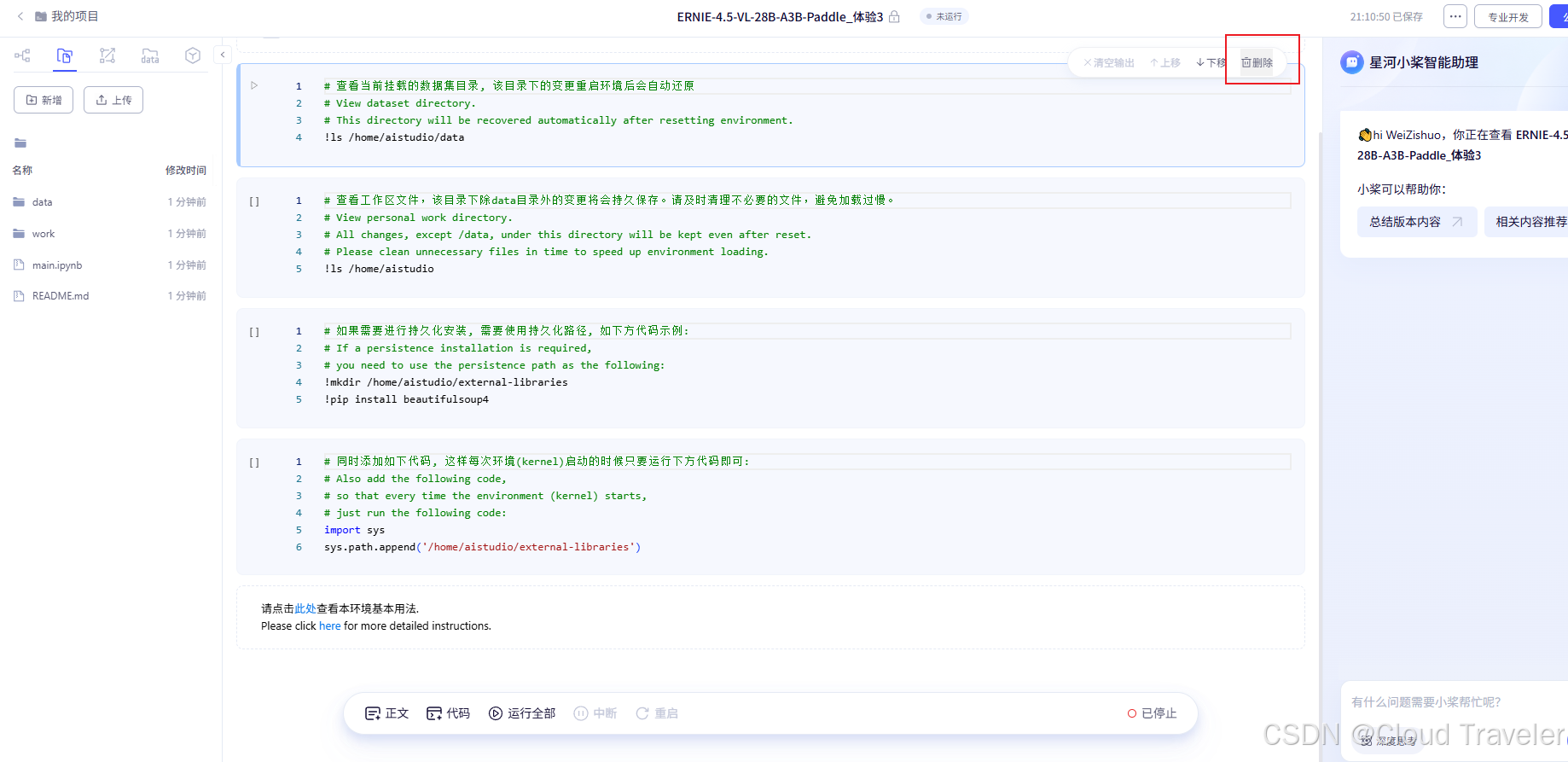The width and height of the screenshot is (1568, 762).
Task: Click the 未运行 status badge
Action: click(x=944, y=16)
